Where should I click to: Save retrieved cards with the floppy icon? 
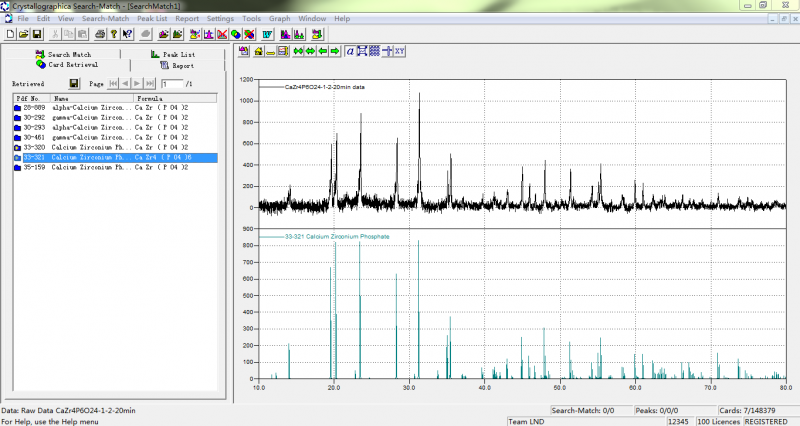[x=74, y=84]
